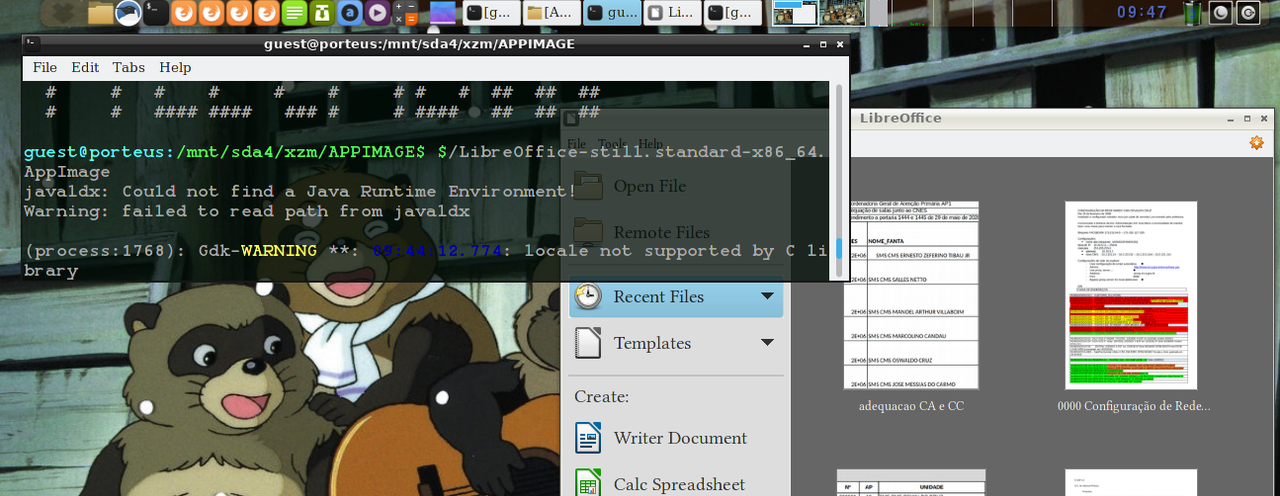The height and width of the screenshot is (496, 1280).
Task: Open the calculator launcher in panel
Action: pos(406,13)
